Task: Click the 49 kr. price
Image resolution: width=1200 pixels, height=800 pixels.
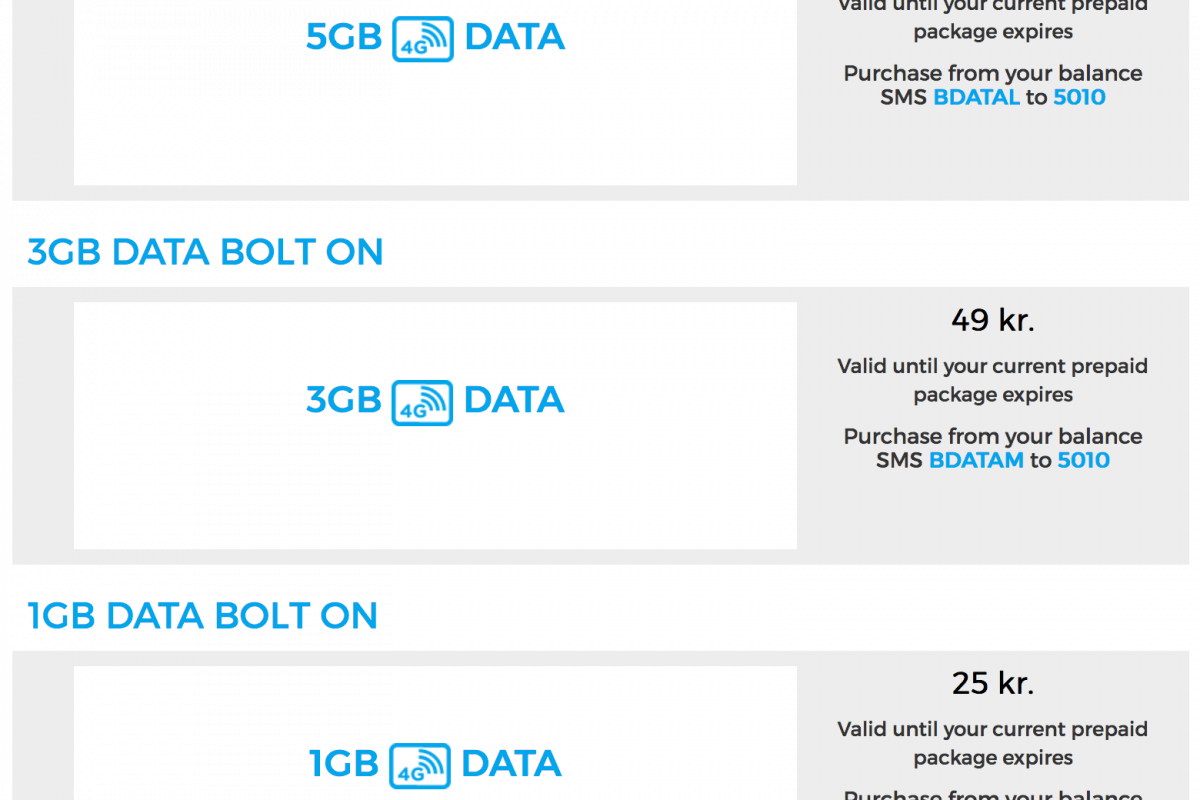Action: coord(992,320)
